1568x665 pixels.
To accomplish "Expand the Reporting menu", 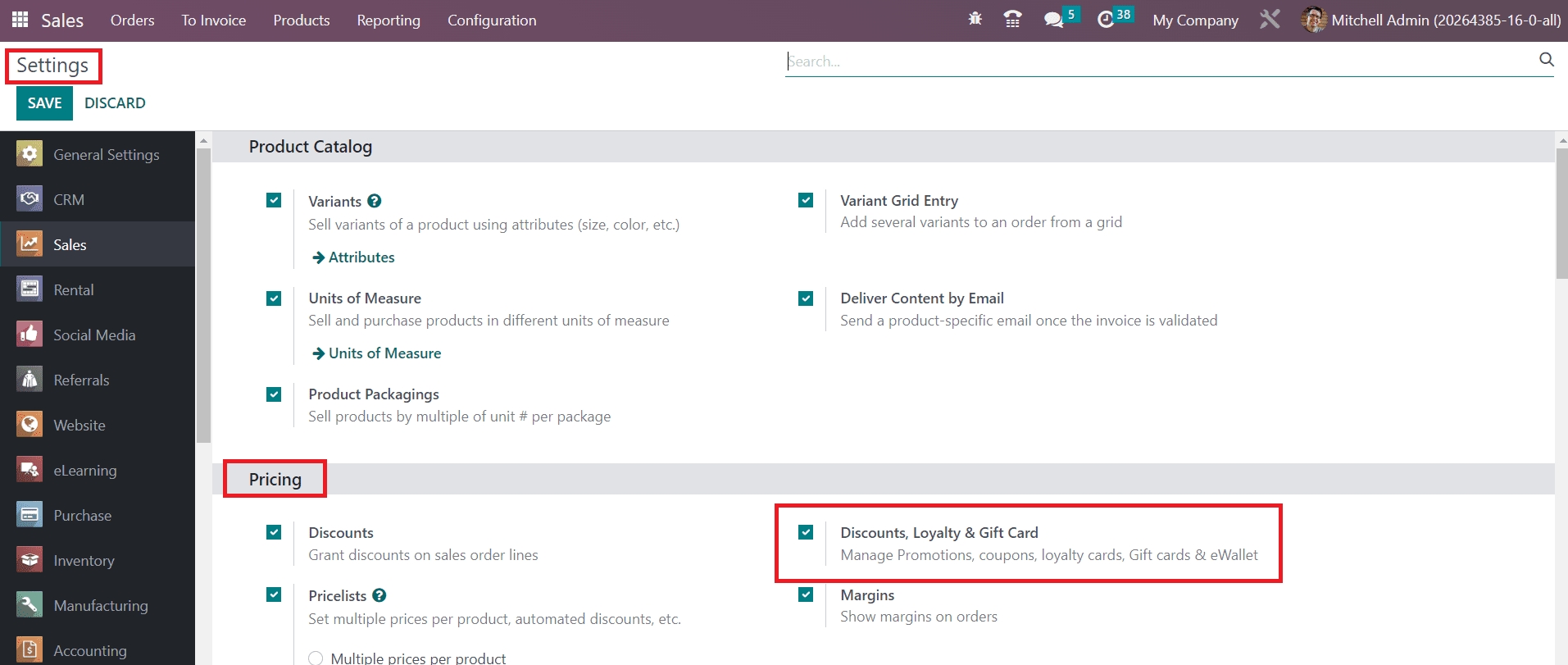I will tap(389, 20).
